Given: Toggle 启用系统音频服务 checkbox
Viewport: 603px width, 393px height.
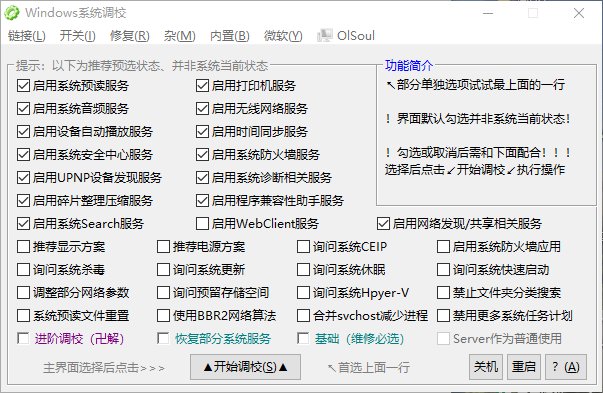Looking at the screenshot, I should tap(23, 108).
